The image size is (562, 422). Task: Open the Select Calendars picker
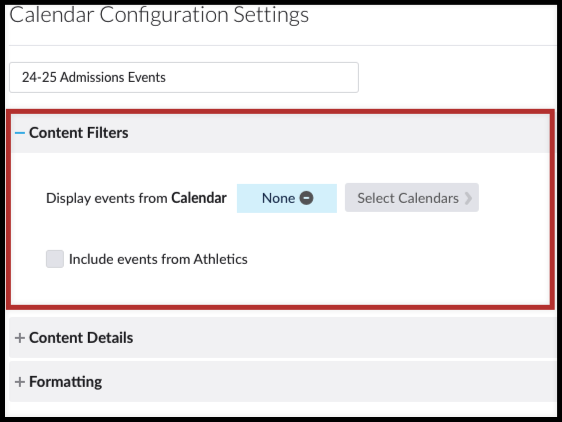click(412, 198)
